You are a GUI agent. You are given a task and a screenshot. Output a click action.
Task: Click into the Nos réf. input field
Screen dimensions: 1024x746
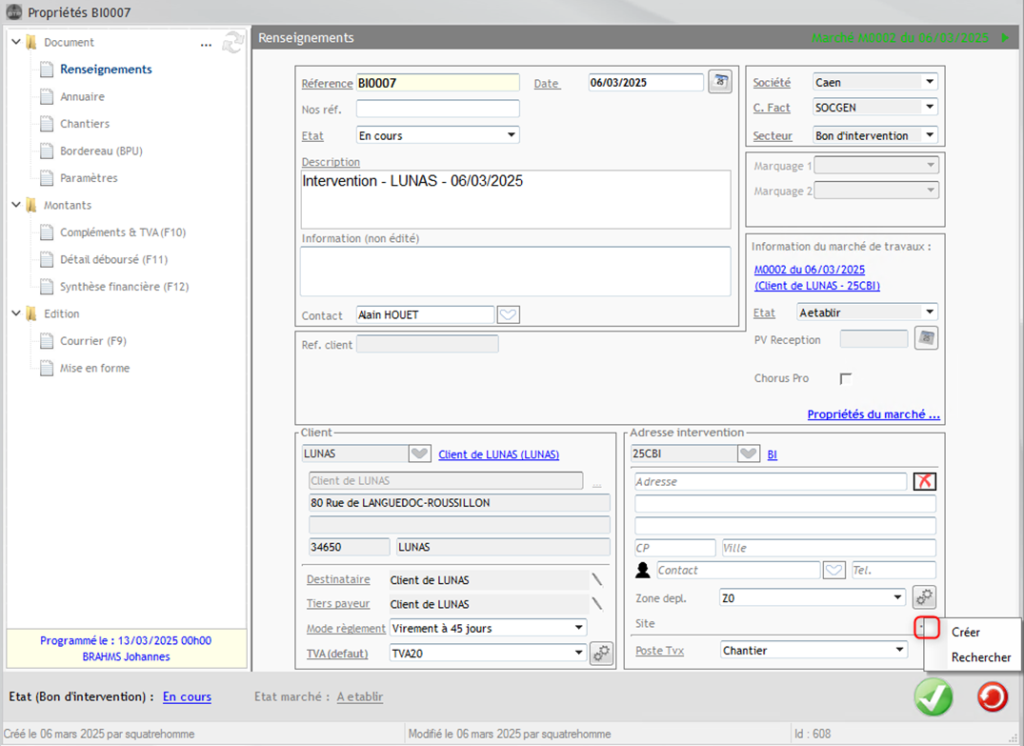tap(437, 109)
